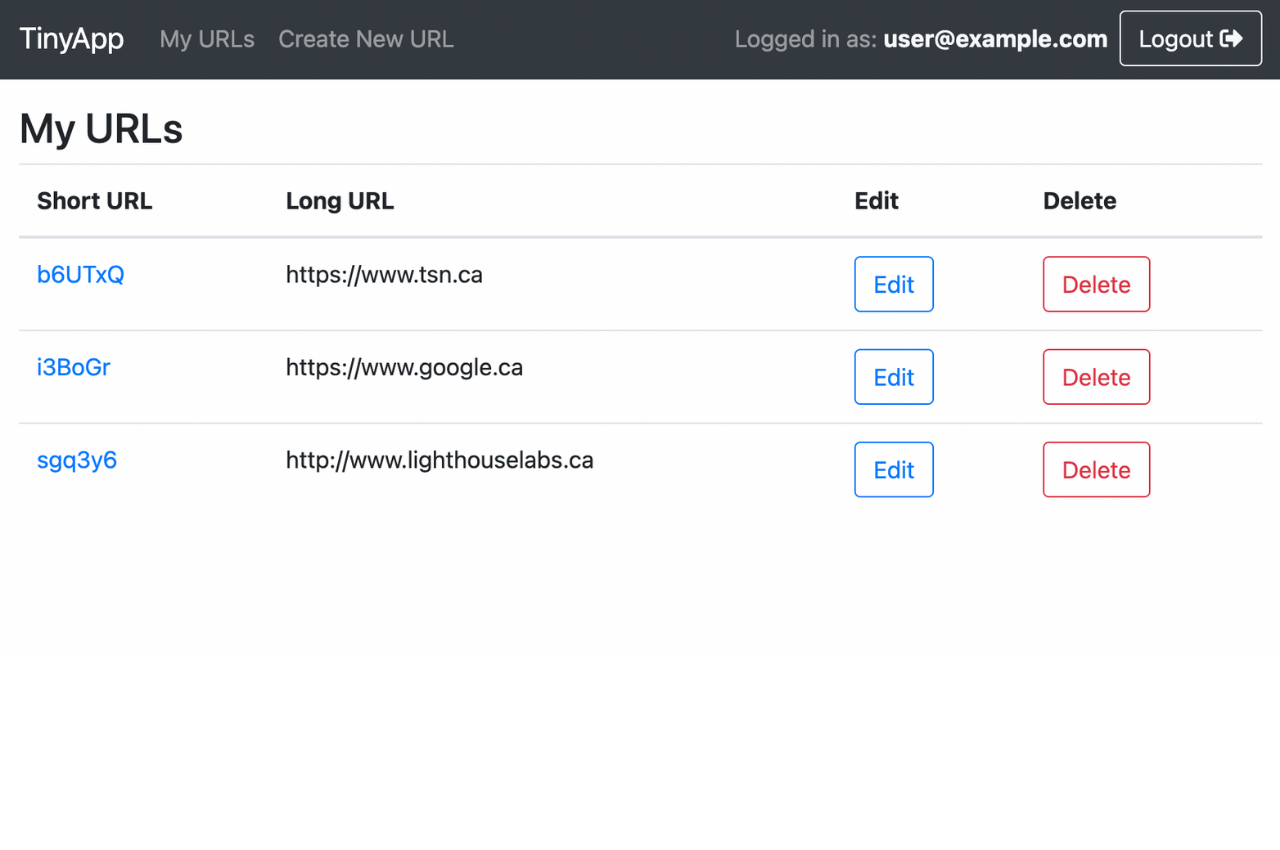Image resolution: width=1280 pixels, height=850 pixels.
Task: Delete the lighthouselabs.ca URL row
Action: click(x=1096, y=470)
